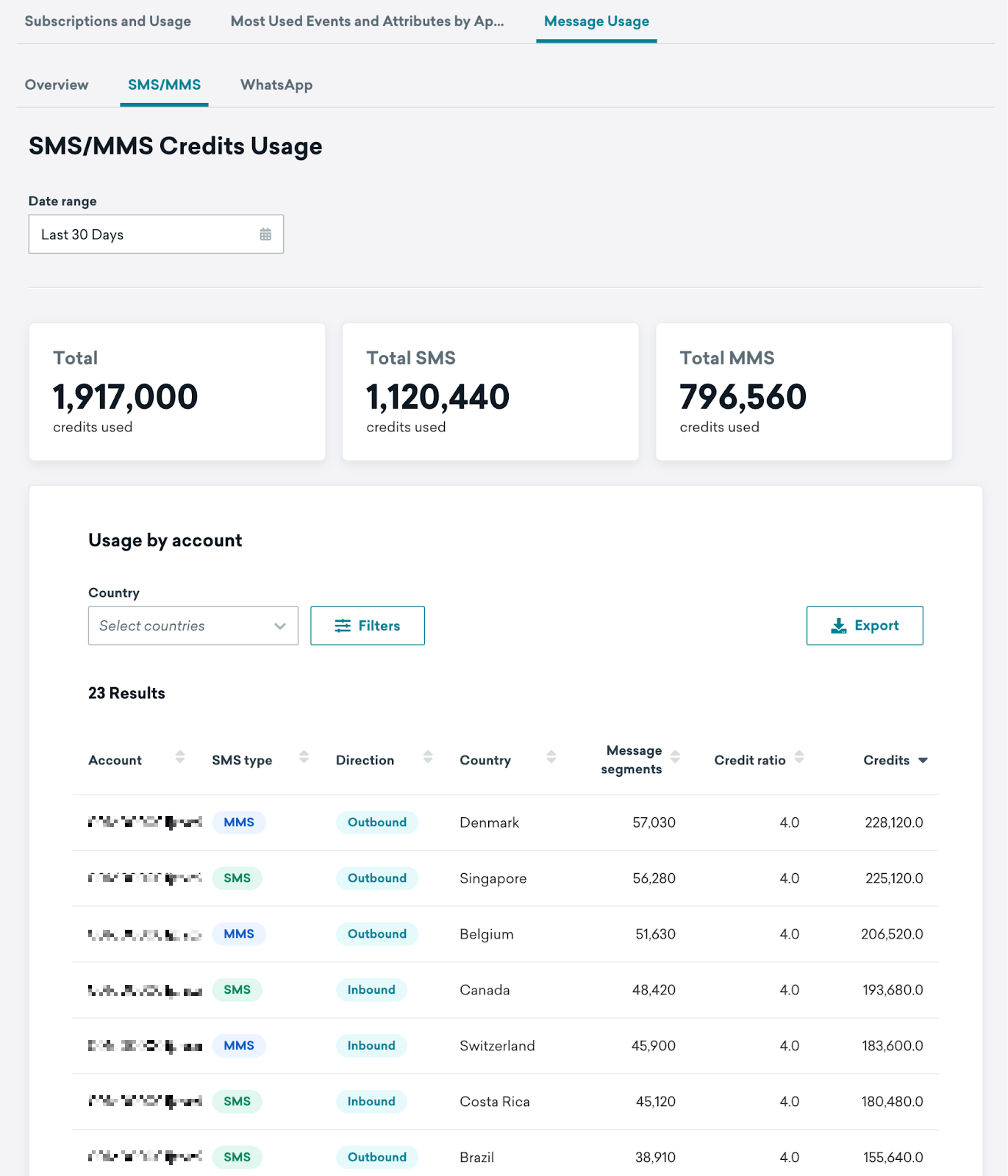Open the Last 30 Days date range field
Screen dimensions: 1008x1176
click(156, 234)
